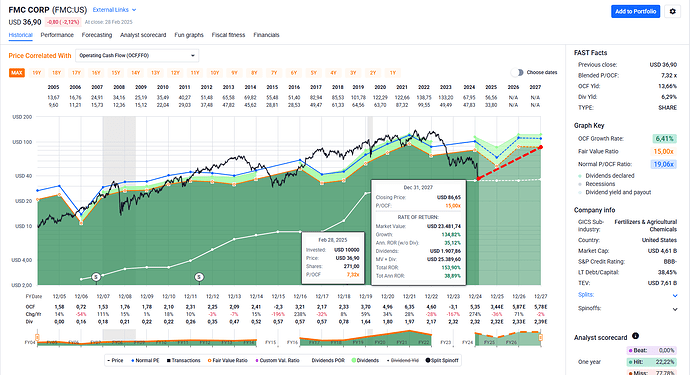Open the Analyst scorecard tab
This screenshot has height=375, width=690.
pyautogui.click(x=143, y=35)
